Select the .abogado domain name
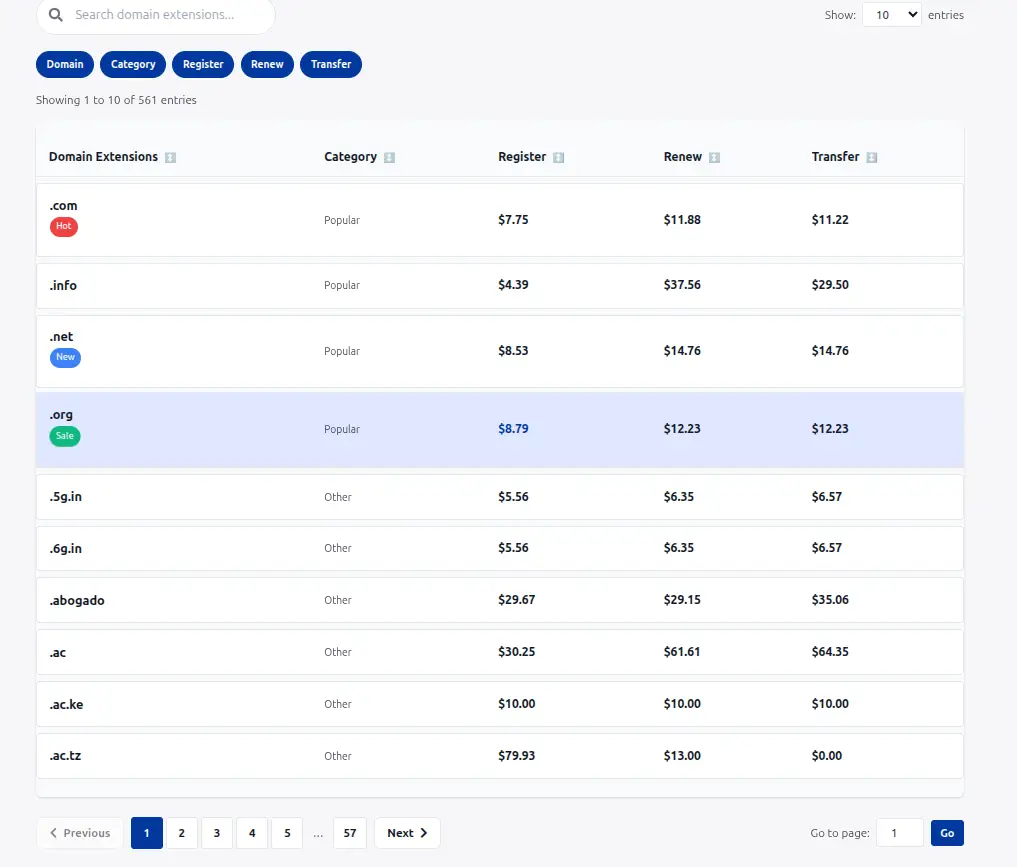The image size is (1017, 867). [77, 600]
